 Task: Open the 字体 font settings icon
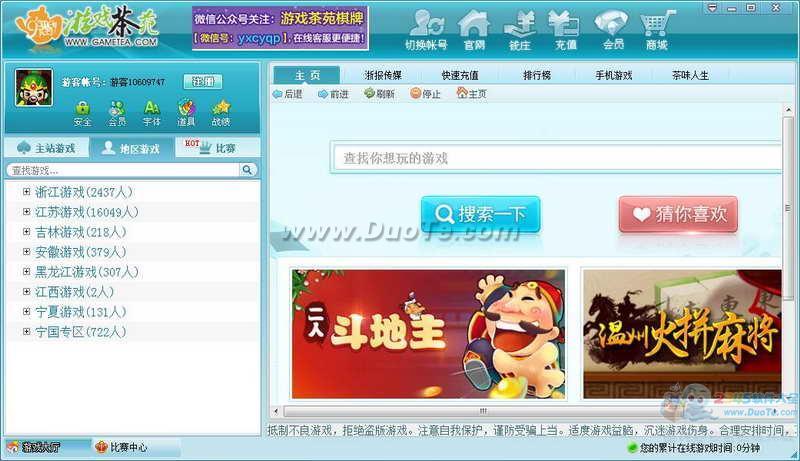(151, 113)
